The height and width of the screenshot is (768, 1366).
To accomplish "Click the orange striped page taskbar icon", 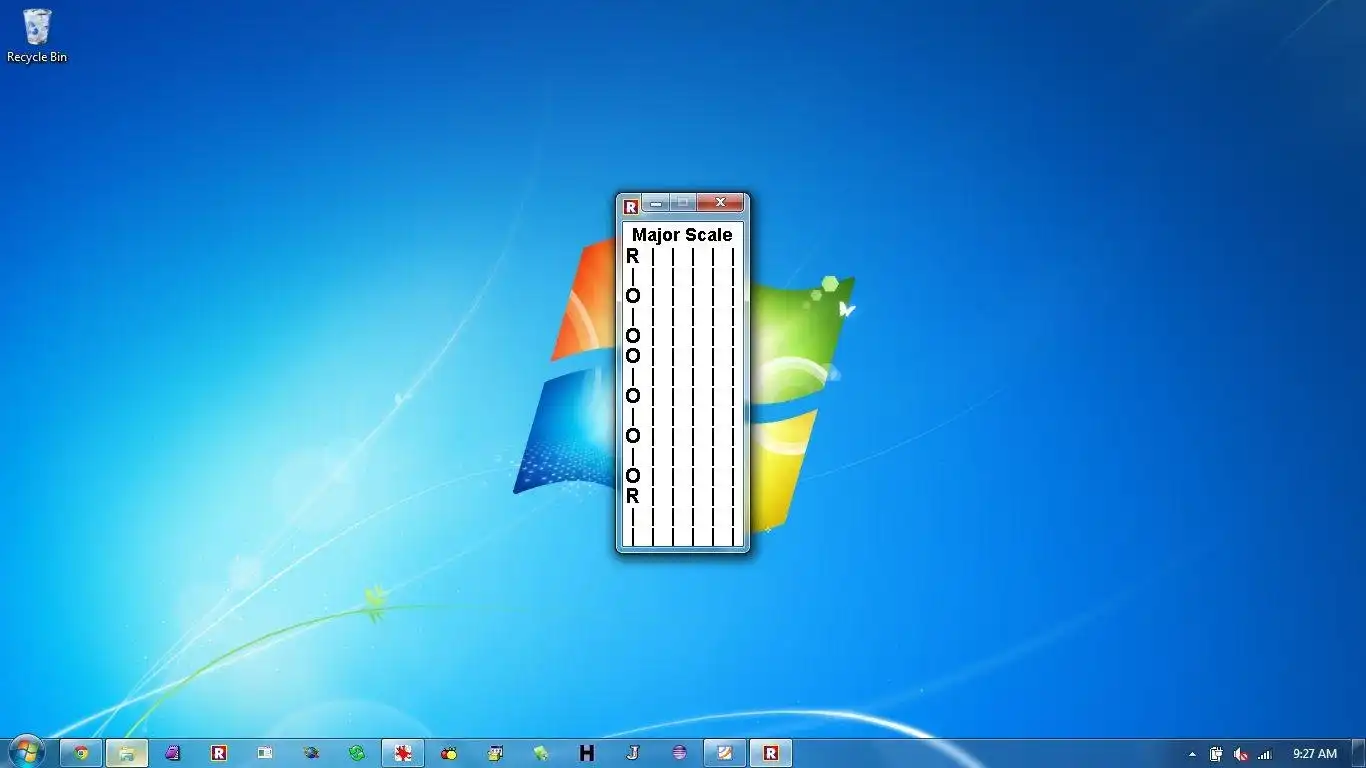I will (x=725, y=753).
